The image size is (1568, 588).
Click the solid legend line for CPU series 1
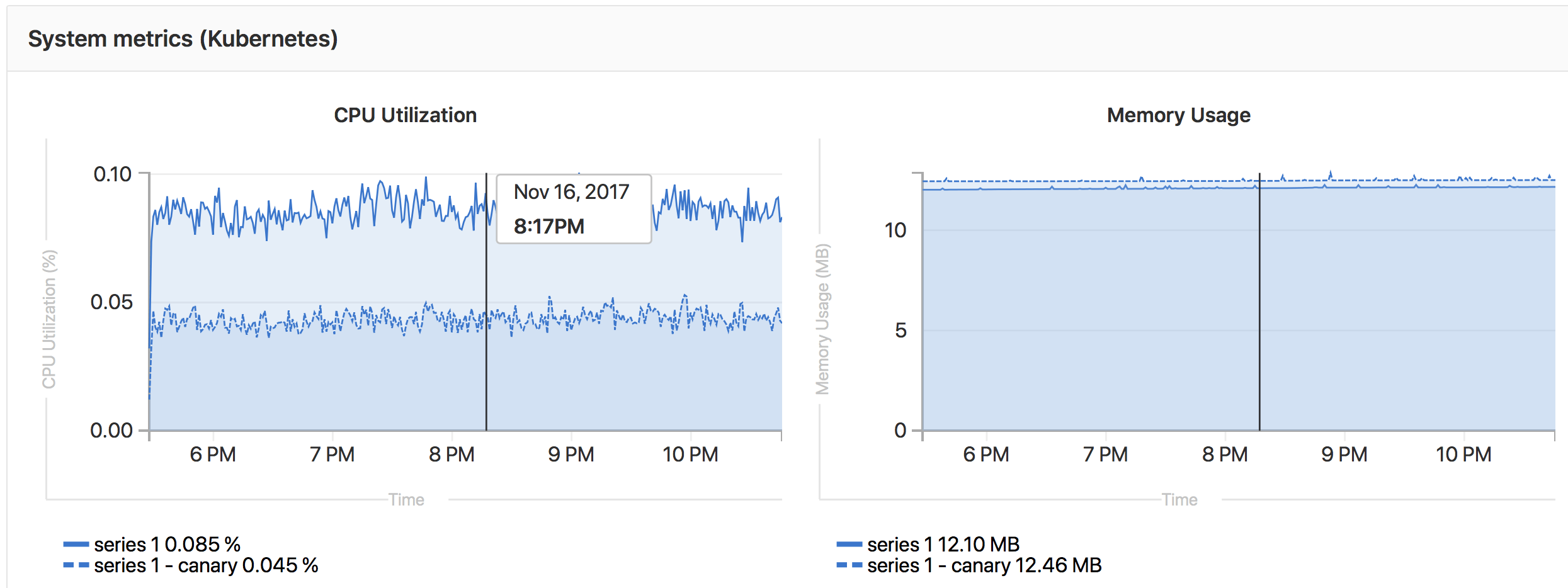pos(76,544)
